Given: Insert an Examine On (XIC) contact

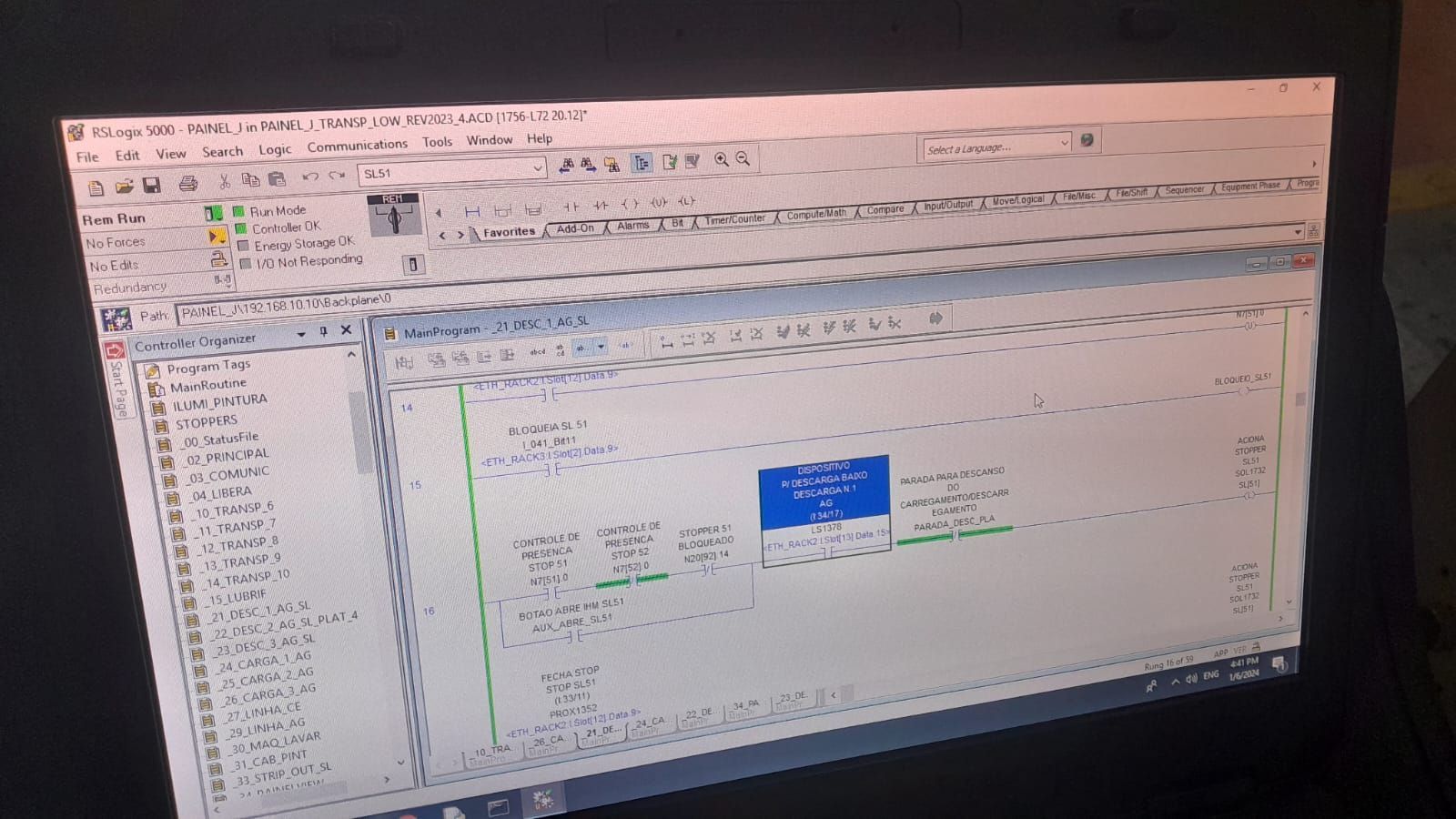Looking at the screenshot, I should coord(571,207).
